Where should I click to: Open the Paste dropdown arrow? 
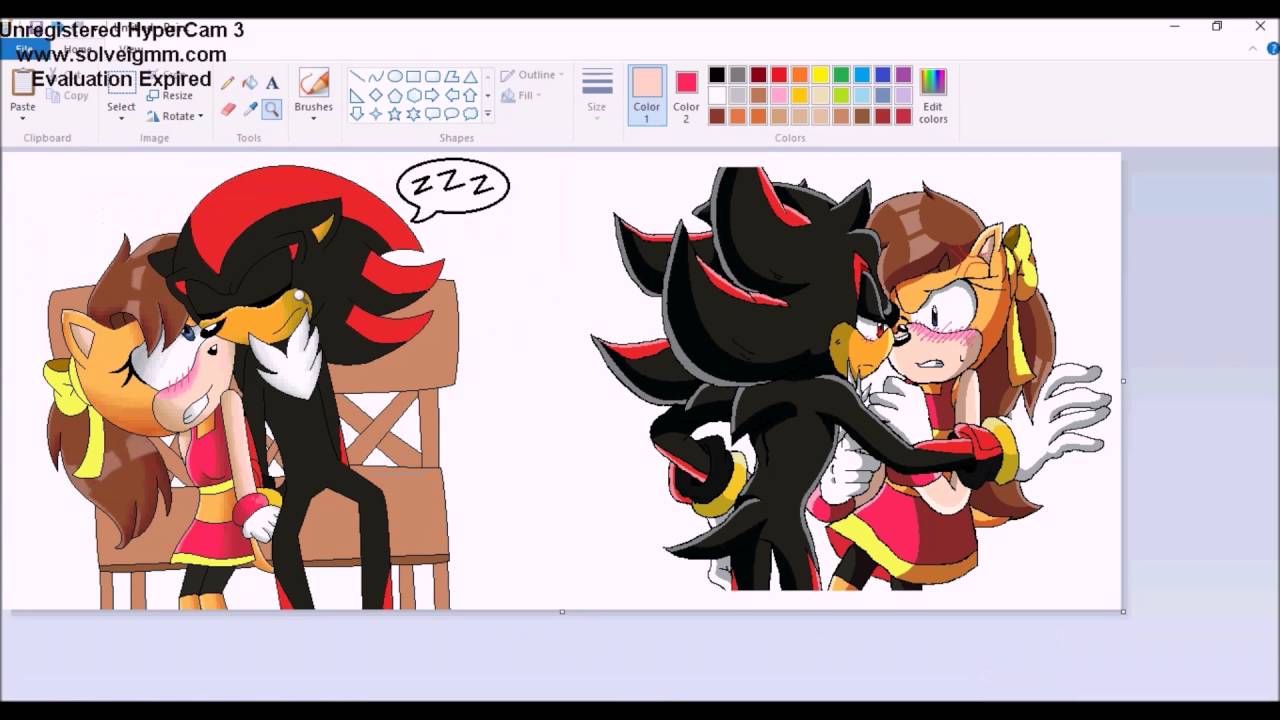tap(22, 118)
